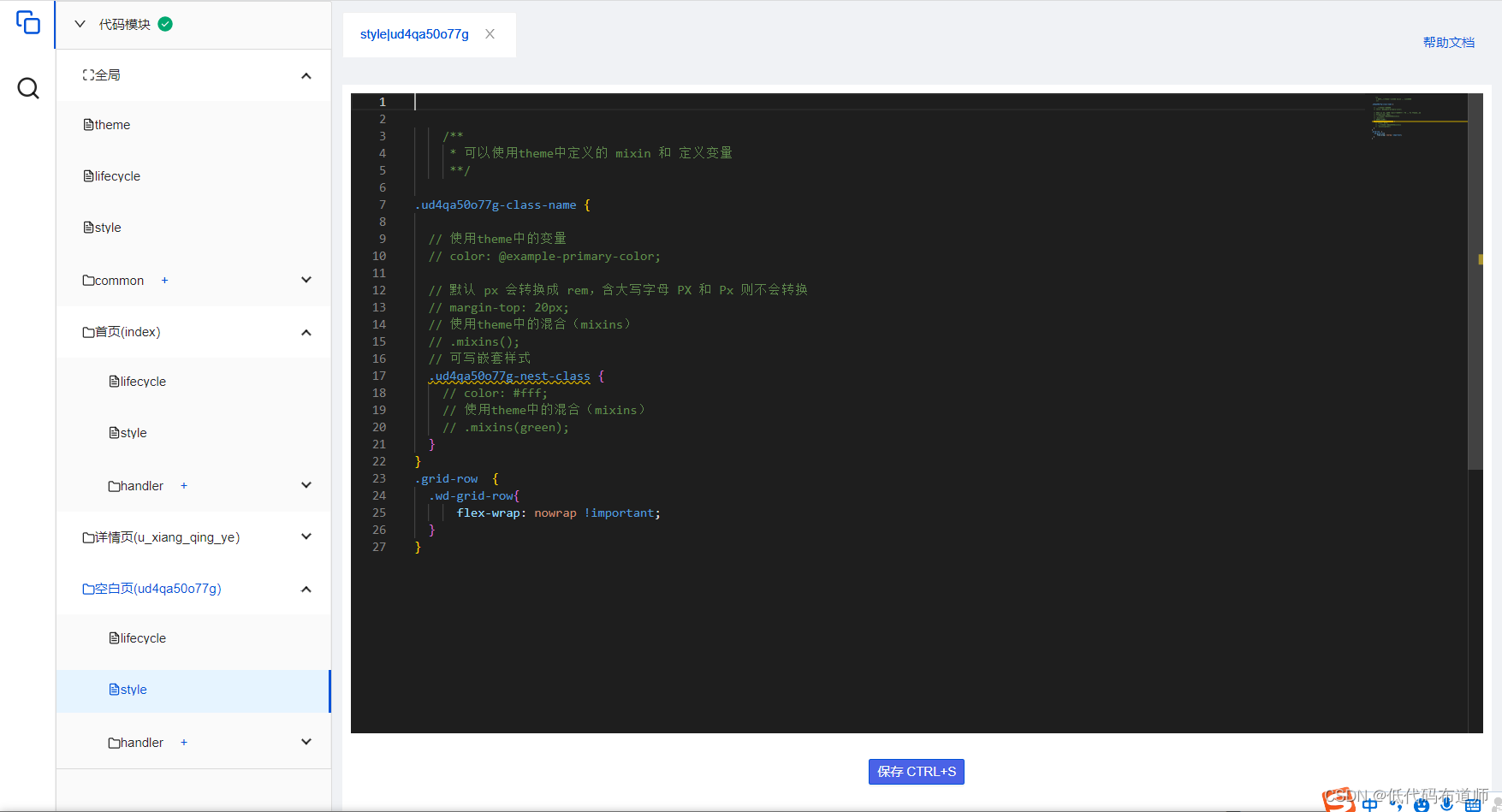Open global lifecycle file
The width and height of the screenshot is (1502, 812).
(117, 176)
